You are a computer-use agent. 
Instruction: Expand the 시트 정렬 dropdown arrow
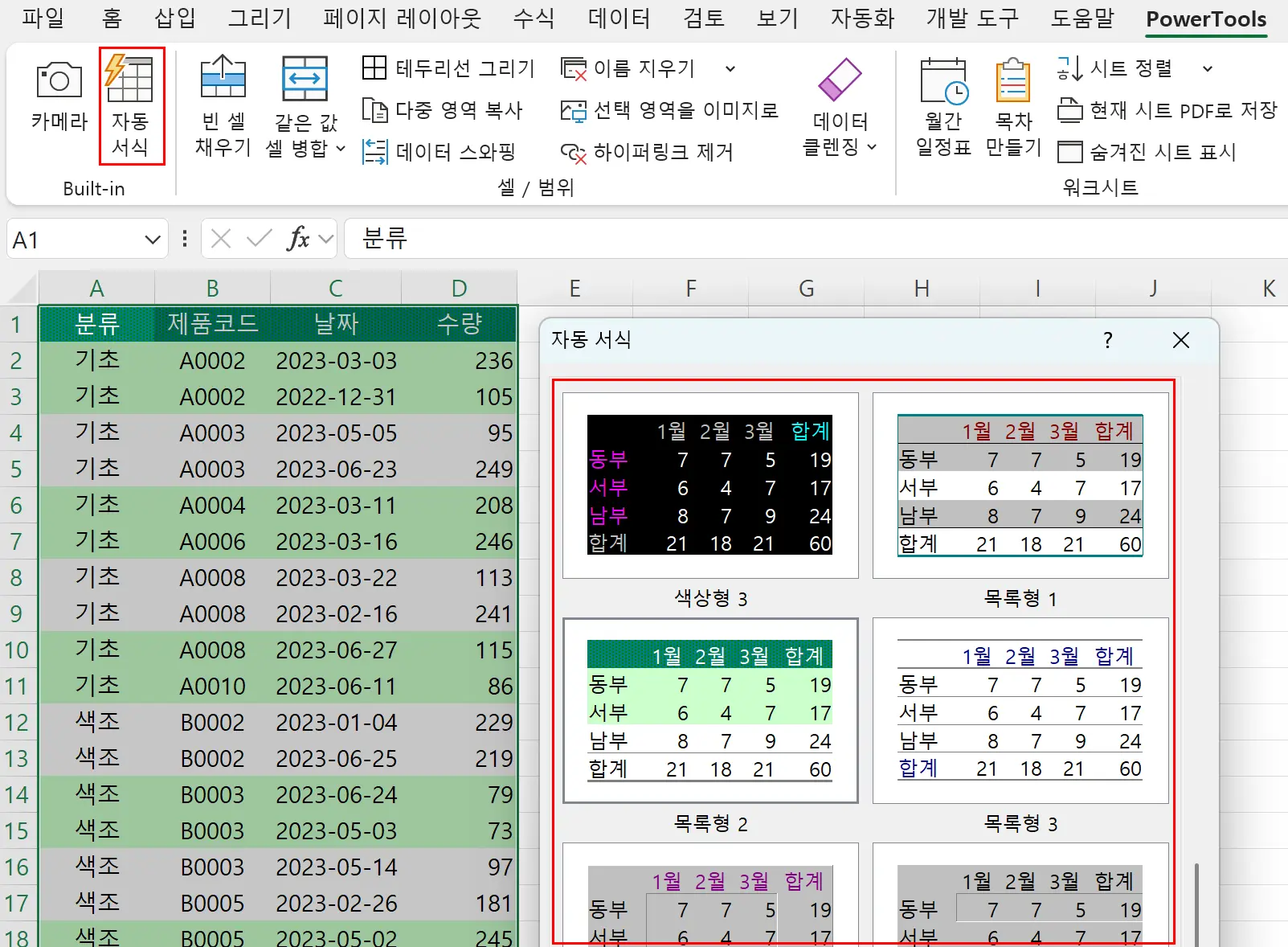(x=1208, y=68)
